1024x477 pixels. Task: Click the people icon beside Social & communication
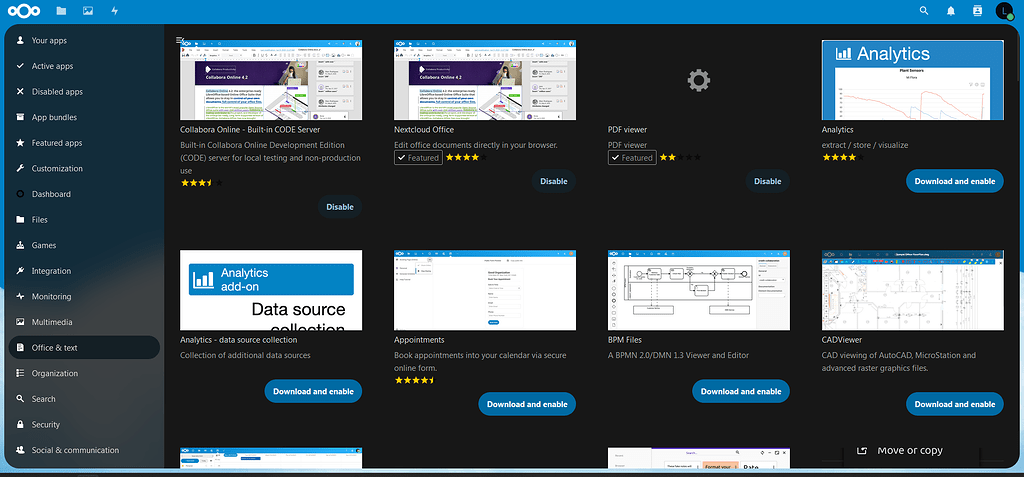(x=20, y=450)
